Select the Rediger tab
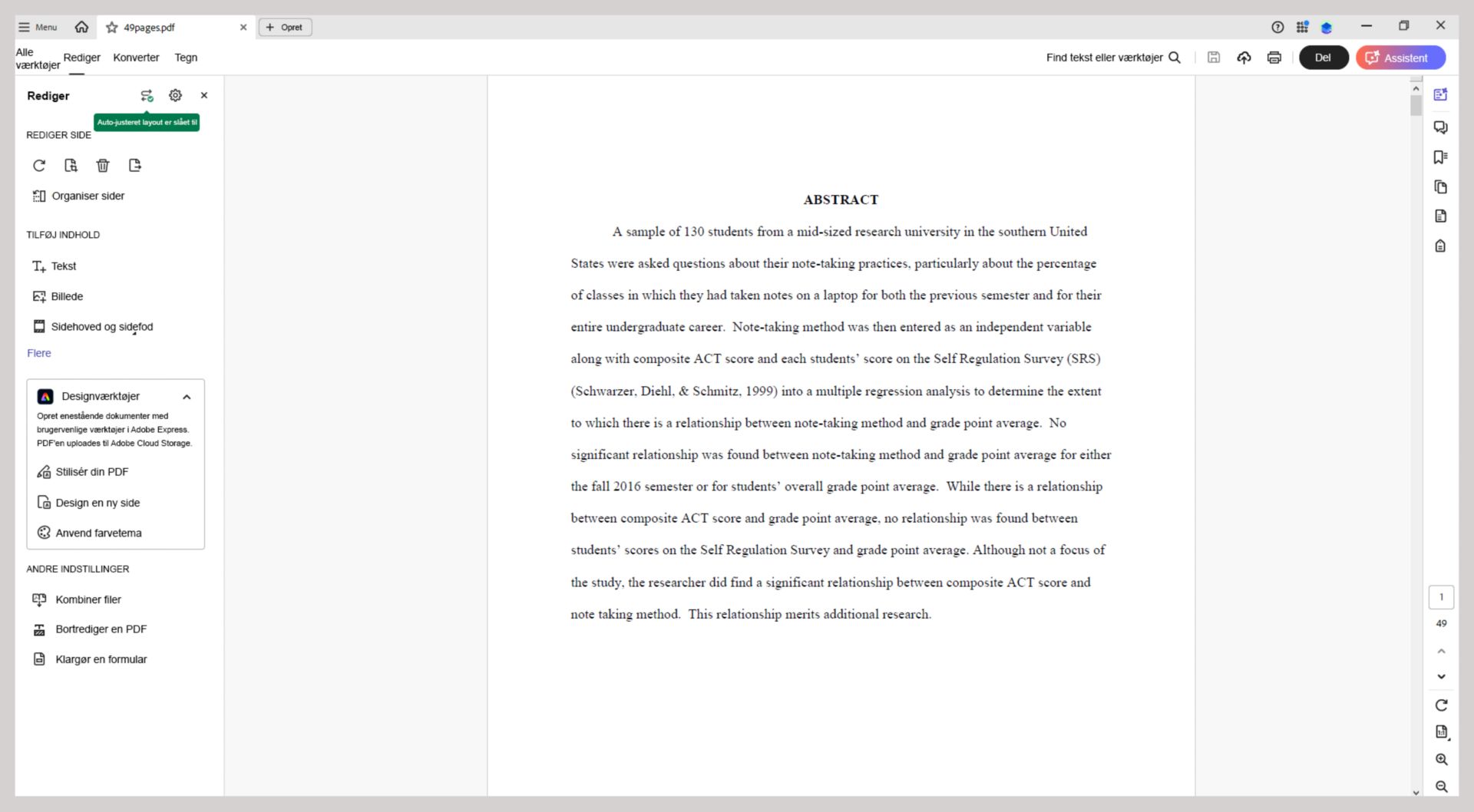Viewport: 1474px width, 812px height. point(81,58)
